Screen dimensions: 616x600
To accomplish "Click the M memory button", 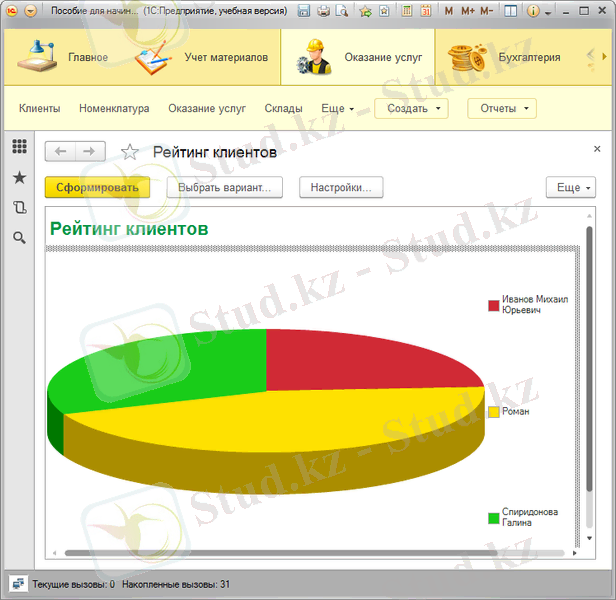I will pos(449,11).
